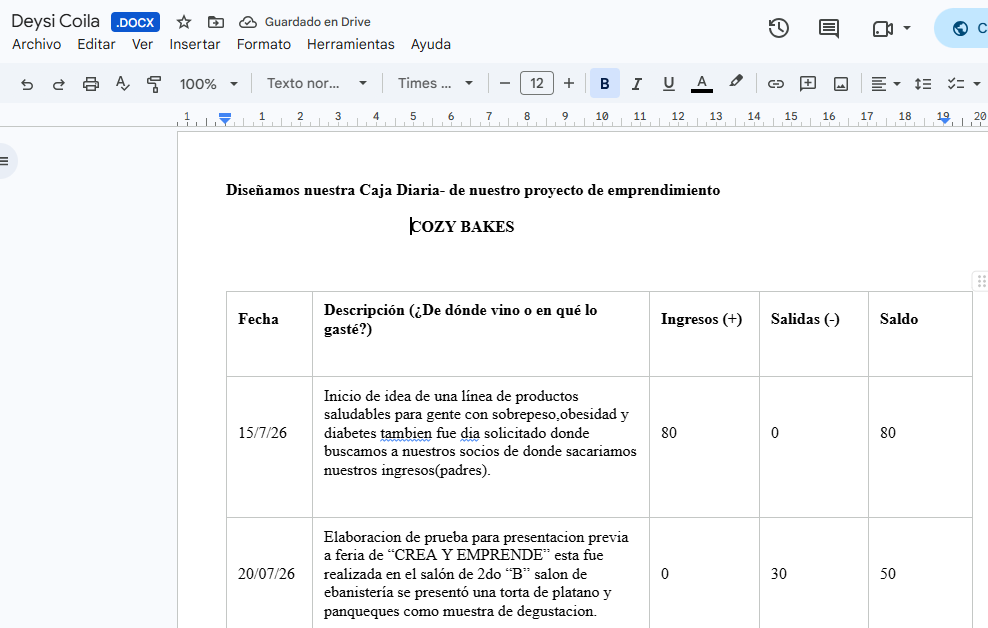Change the text color
Screen dimensions: 988x628
tap(701, 83)
